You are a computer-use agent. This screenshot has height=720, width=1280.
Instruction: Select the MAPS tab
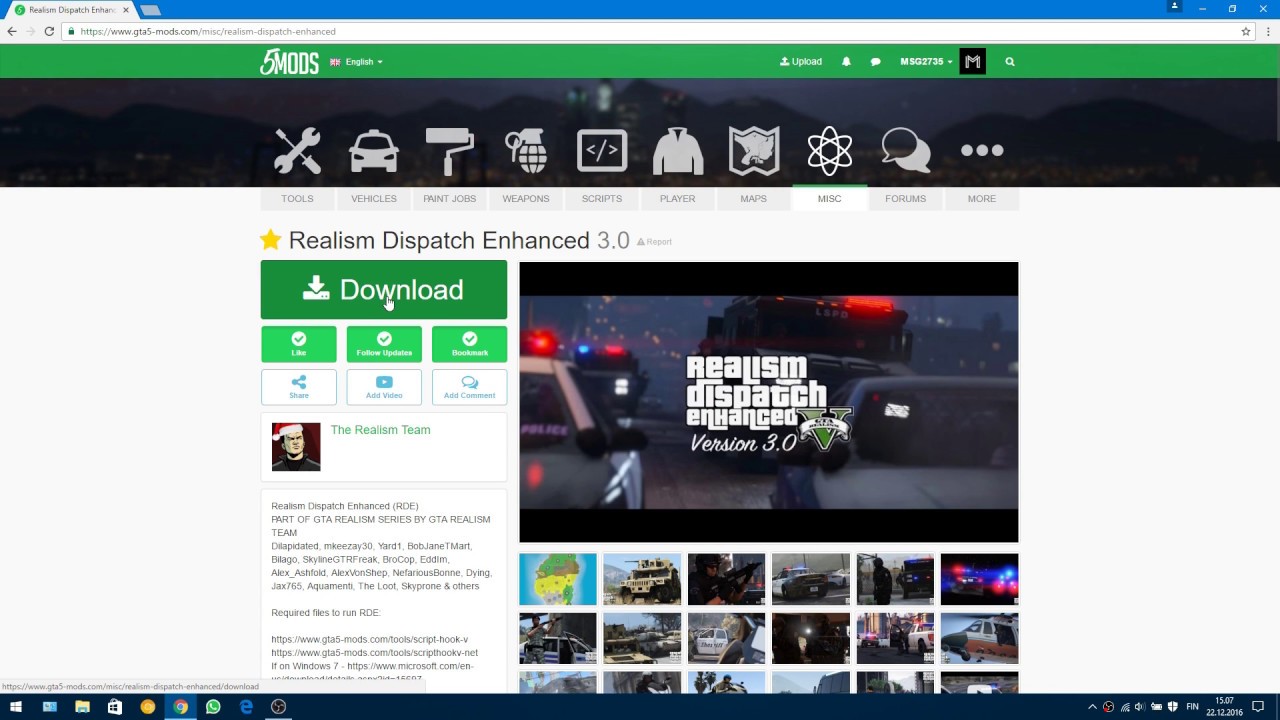coord(754,199)
